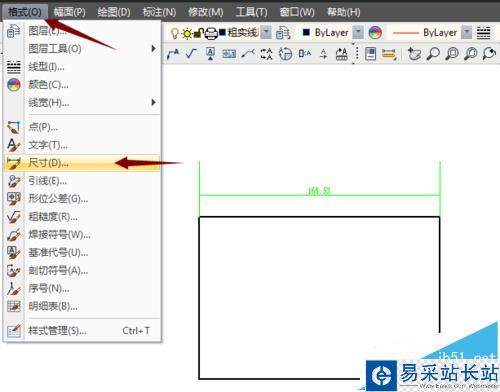This screenshot has width=500, height=392.
Task: Click the leader style icon beside 引线(E)
Action: tap(13, 181)
